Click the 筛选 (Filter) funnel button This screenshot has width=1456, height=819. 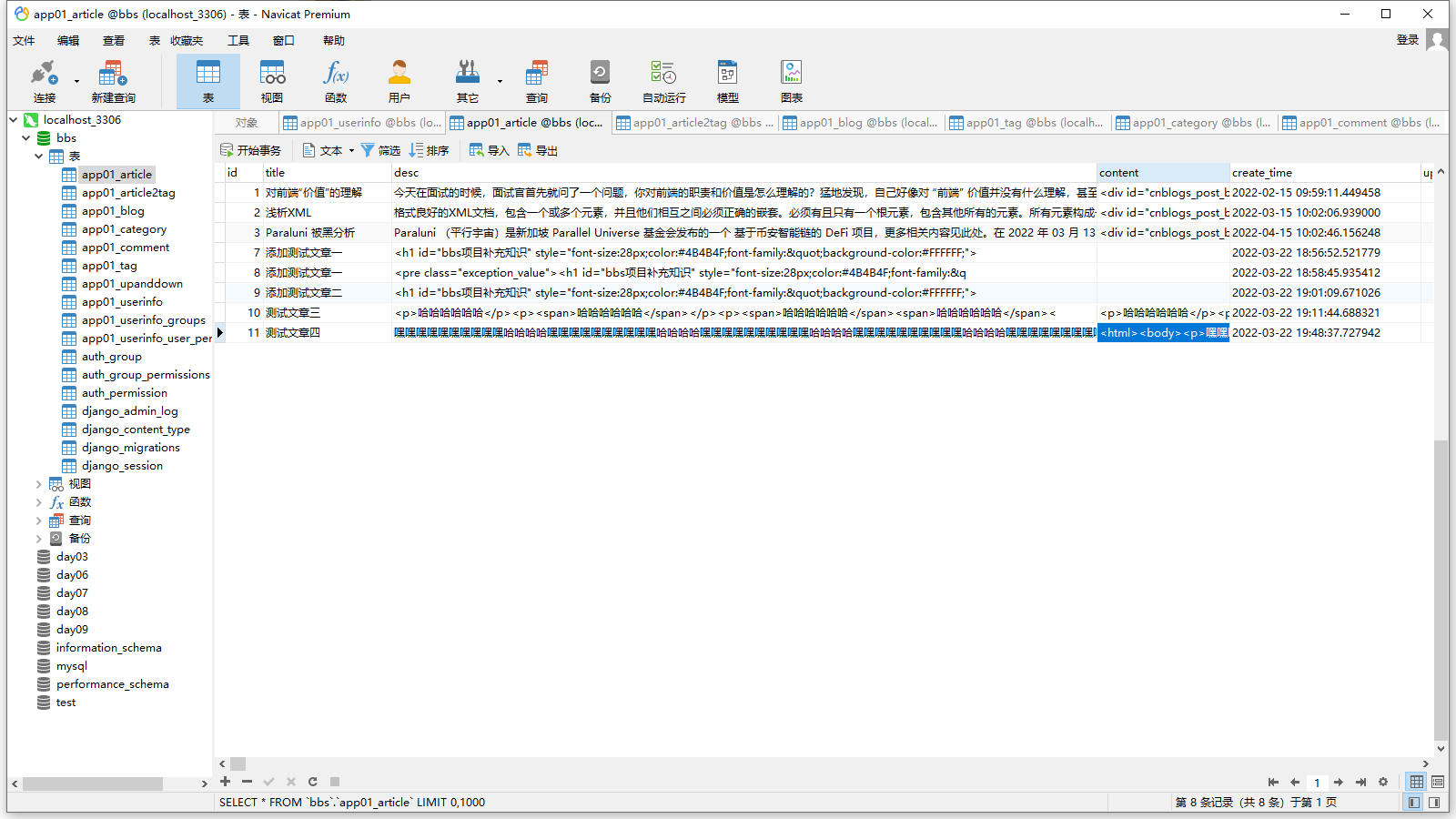click(380, 150)
